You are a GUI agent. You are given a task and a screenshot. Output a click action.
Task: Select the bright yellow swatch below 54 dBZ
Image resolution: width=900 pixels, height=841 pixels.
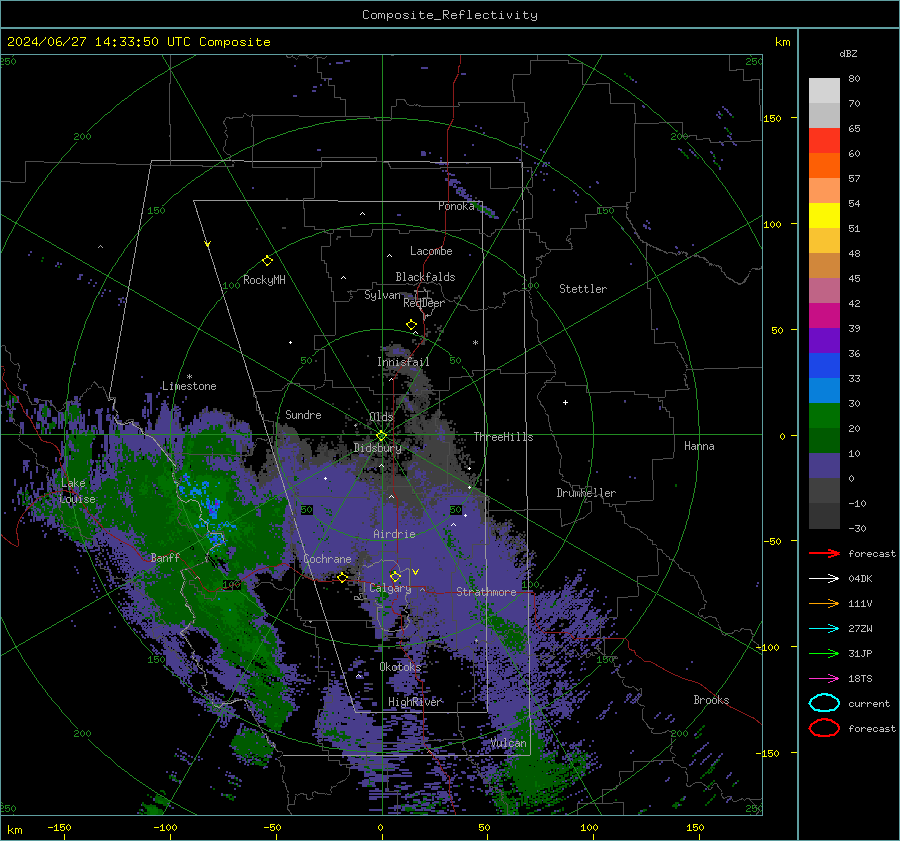824,215
